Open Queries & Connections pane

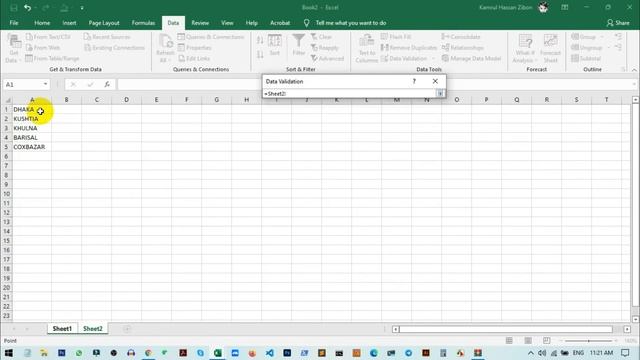[211, 37]
